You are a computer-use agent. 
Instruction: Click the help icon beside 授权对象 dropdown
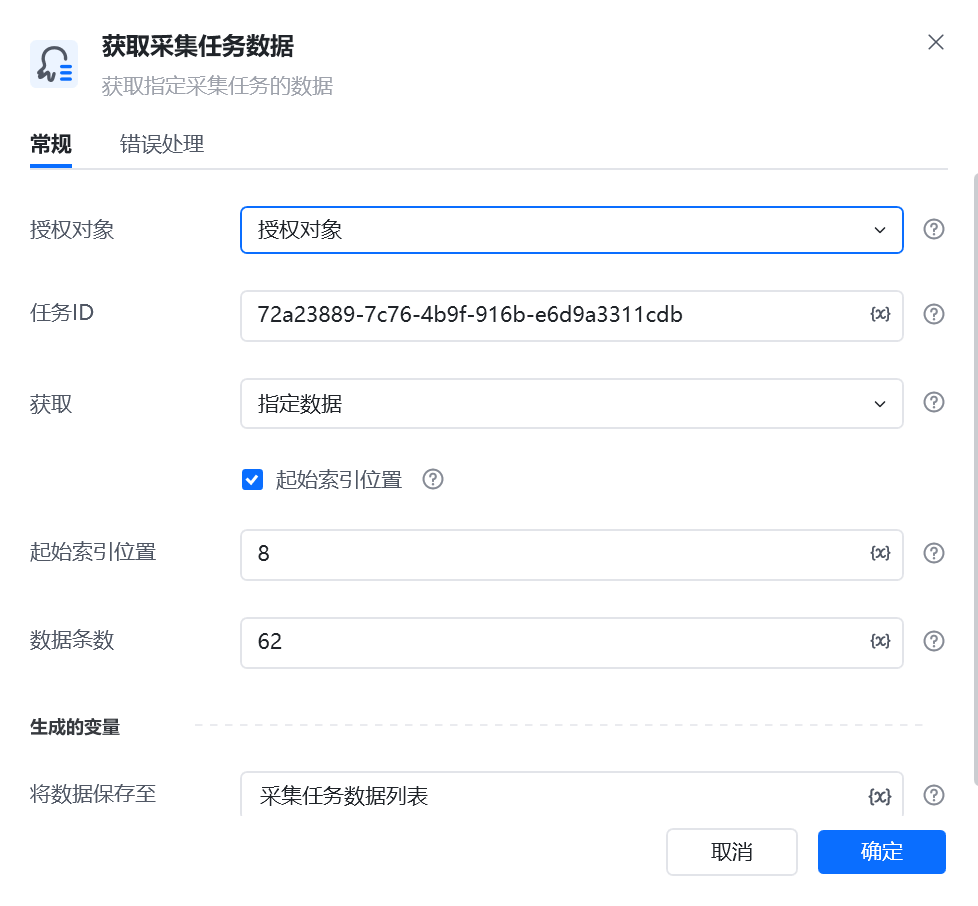point(933,229)
